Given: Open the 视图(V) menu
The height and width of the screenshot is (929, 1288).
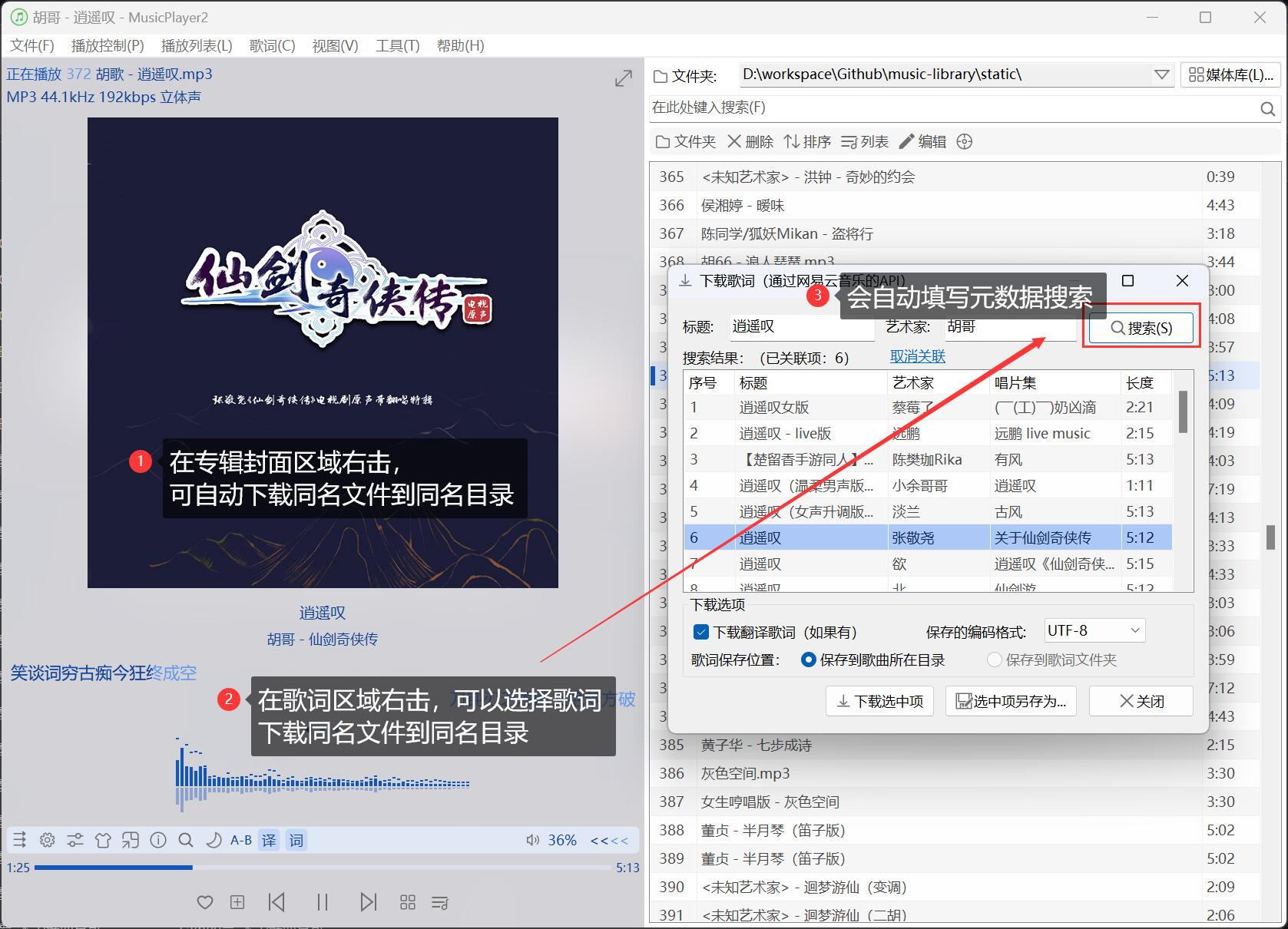Looking at the screenshot, I should point(335,45).
